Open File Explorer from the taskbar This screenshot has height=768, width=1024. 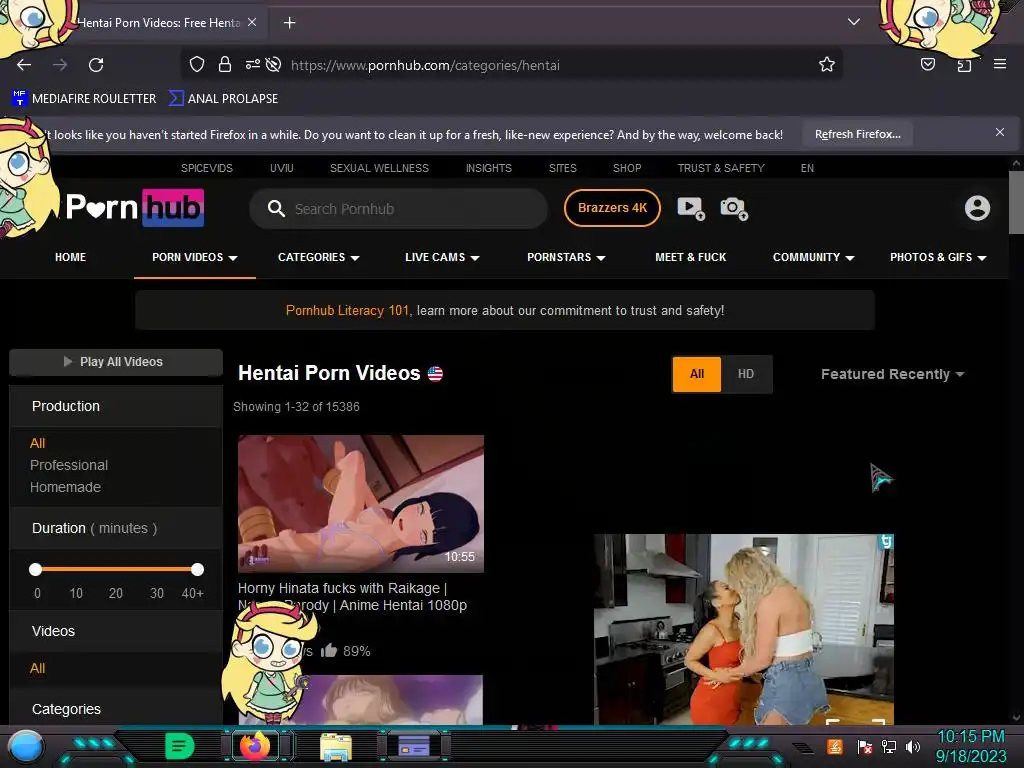[x=336, y=747]
